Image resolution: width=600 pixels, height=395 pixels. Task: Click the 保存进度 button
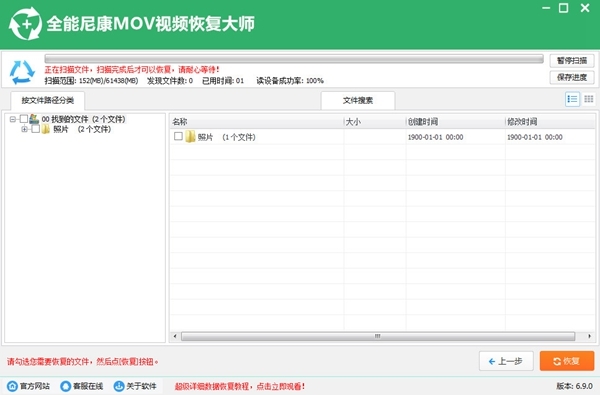point(572,77)
